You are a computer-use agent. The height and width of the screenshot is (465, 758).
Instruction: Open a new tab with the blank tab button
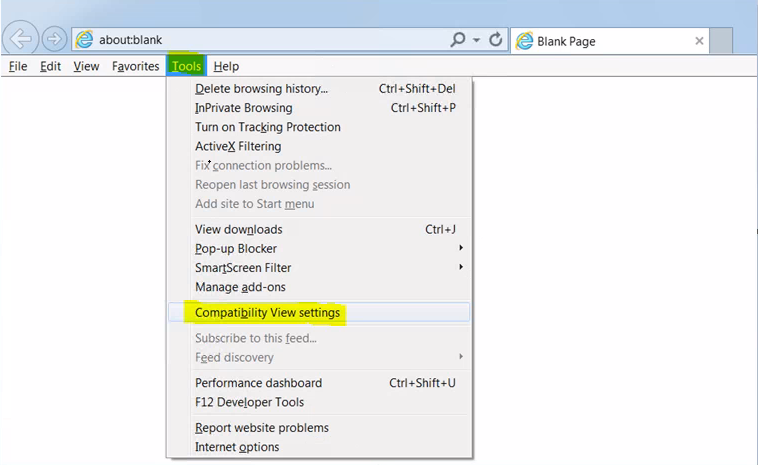tap(721, 41)
